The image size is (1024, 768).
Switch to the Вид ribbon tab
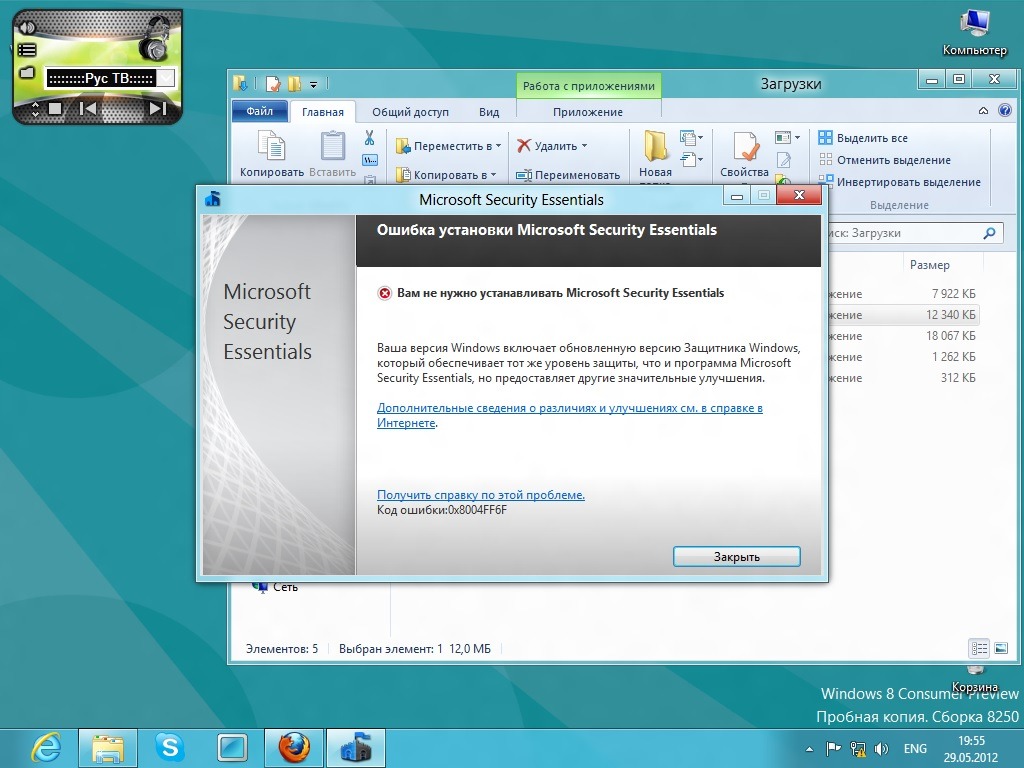tap(488, 112)
